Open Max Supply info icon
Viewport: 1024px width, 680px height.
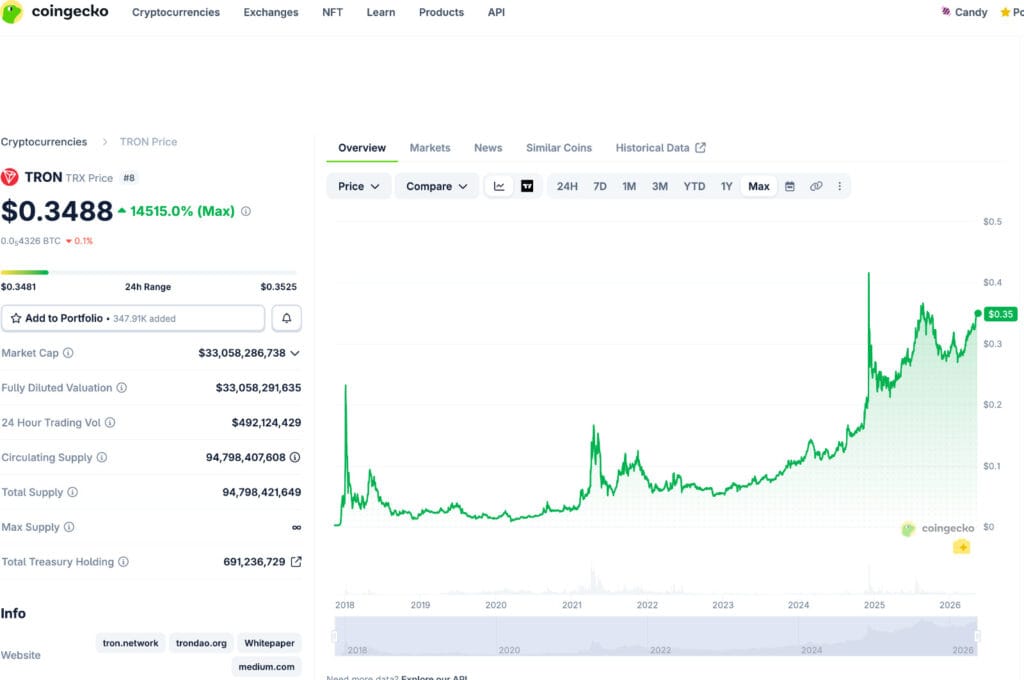pyautogui.click(x=69, y=526)
